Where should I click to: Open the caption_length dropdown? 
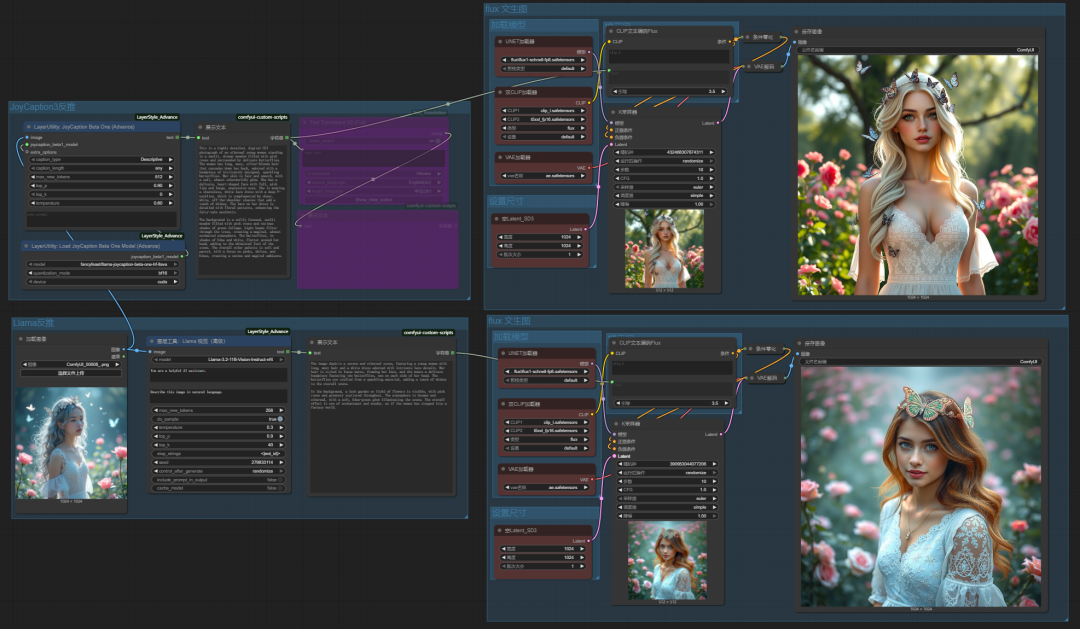click(x=101, y=168)
